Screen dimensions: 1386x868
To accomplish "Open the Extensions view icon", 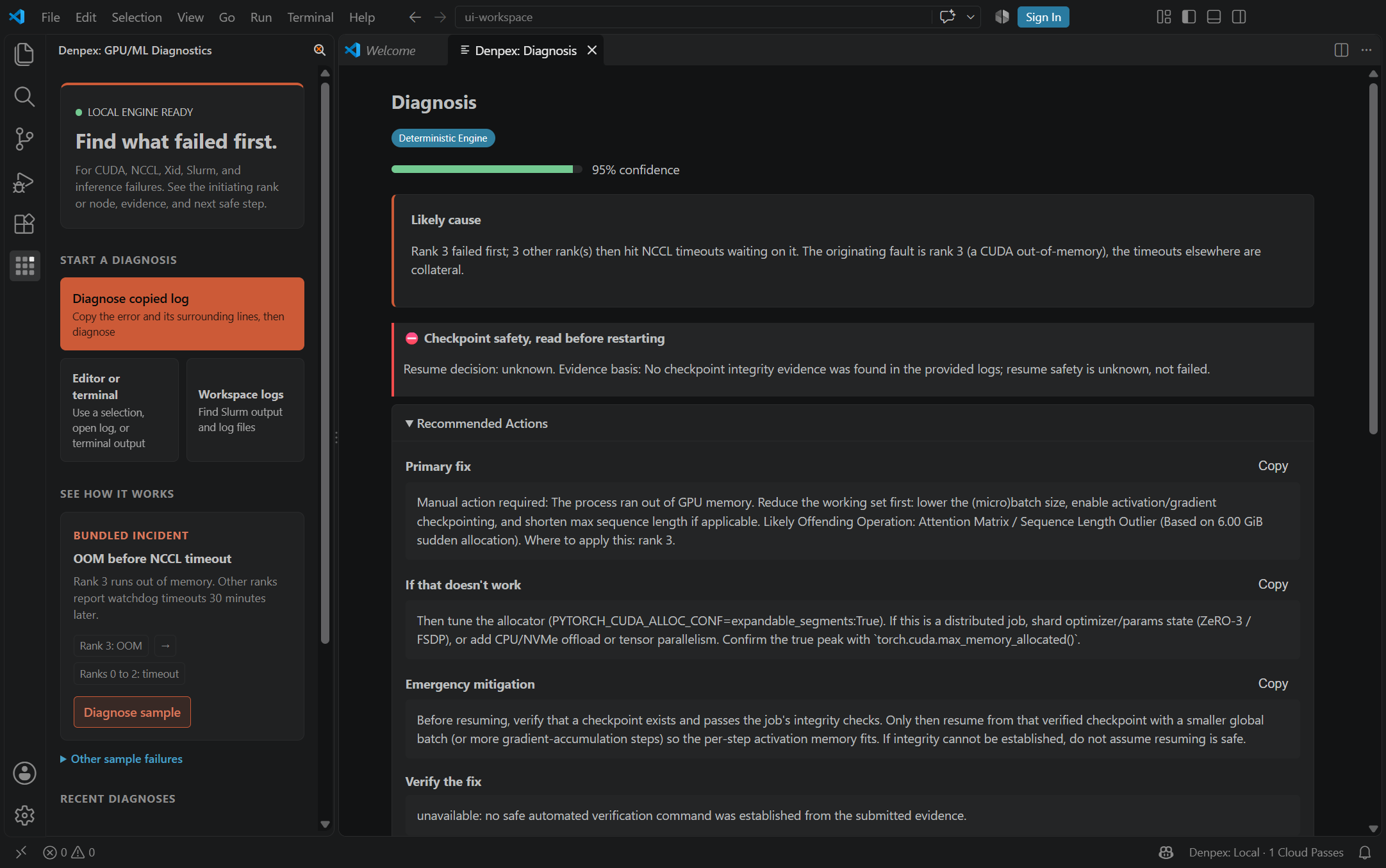I will (x=24, y=224).
